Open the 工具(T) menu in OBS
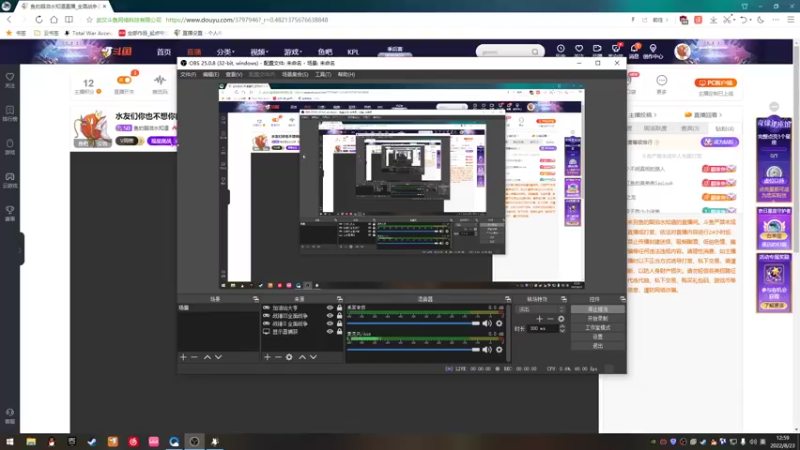 click(323, 74)
